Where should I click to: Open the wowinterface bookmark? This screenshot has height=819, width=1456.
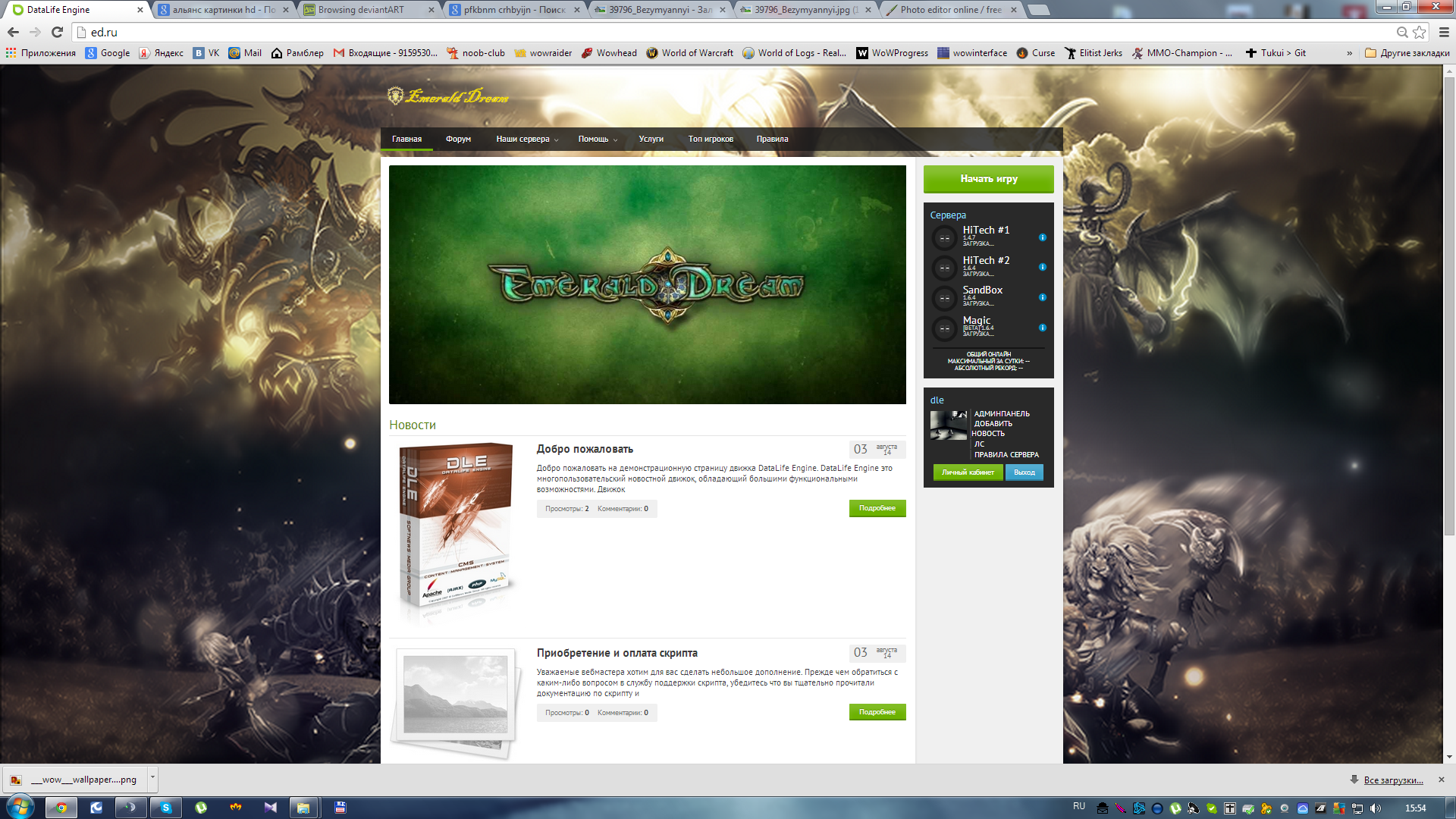point(972,53)
